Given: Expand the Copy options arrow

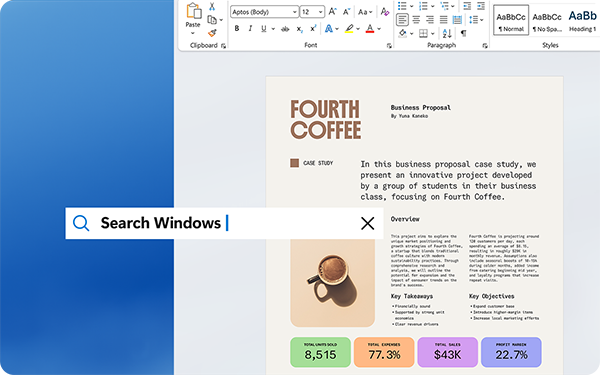Looking at the screenshot, I should [x=221, y=20].
